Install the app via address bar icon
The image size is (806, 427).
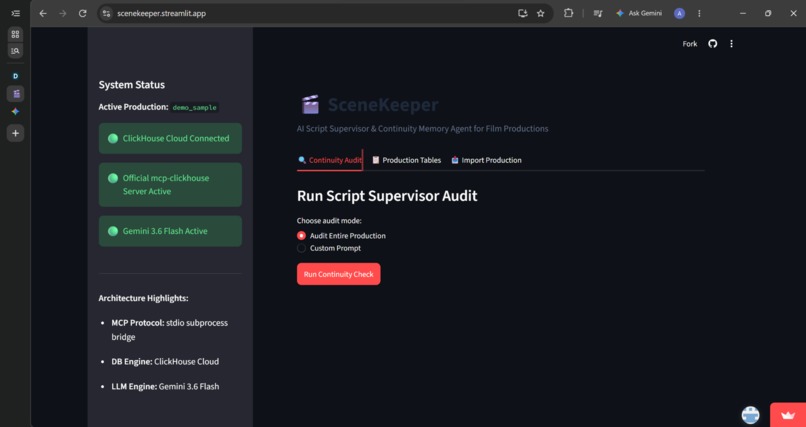523,13
